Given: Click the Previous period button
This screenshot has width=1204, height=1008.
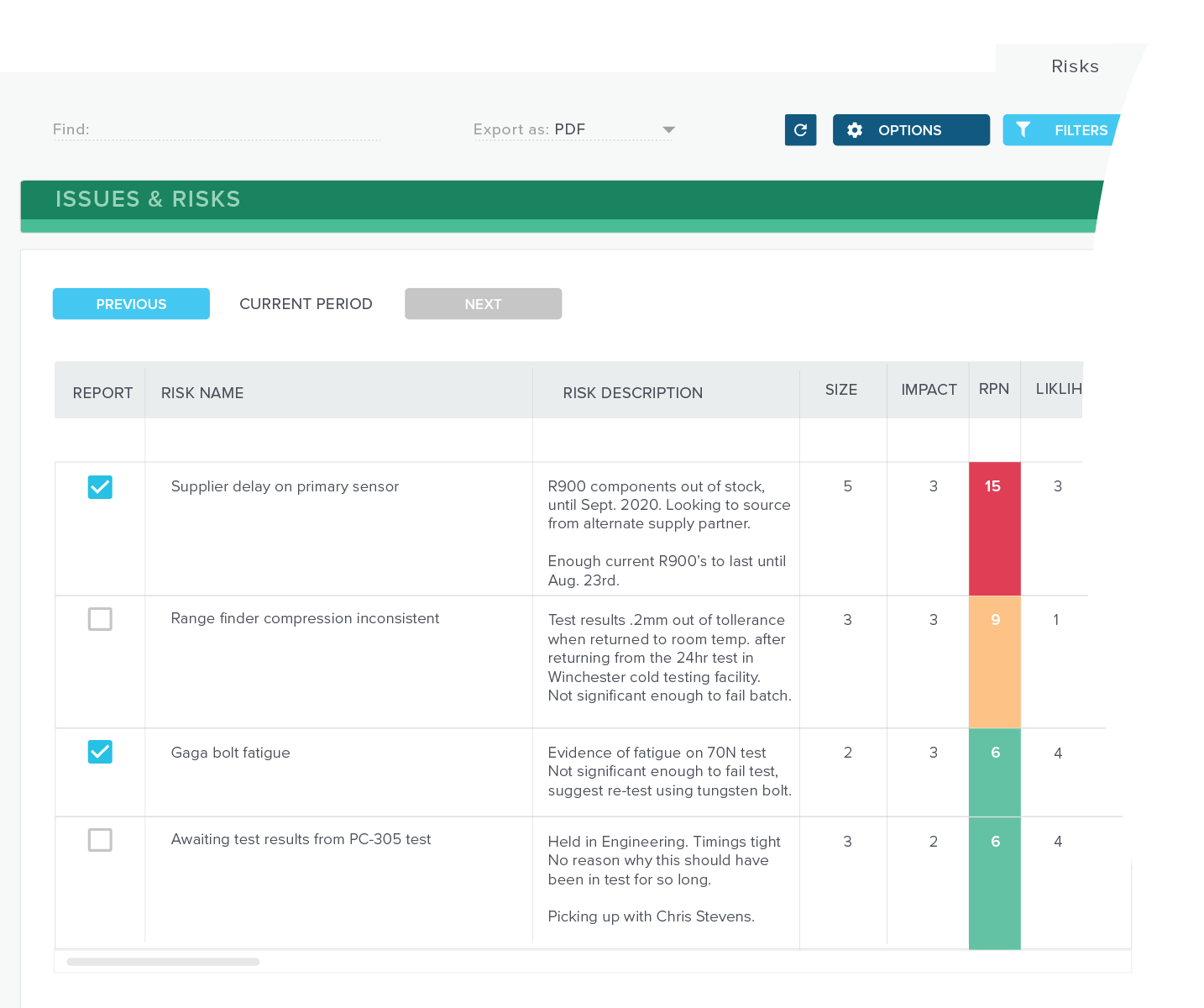Looking at the screenshot, I should (x=131, y=303).
